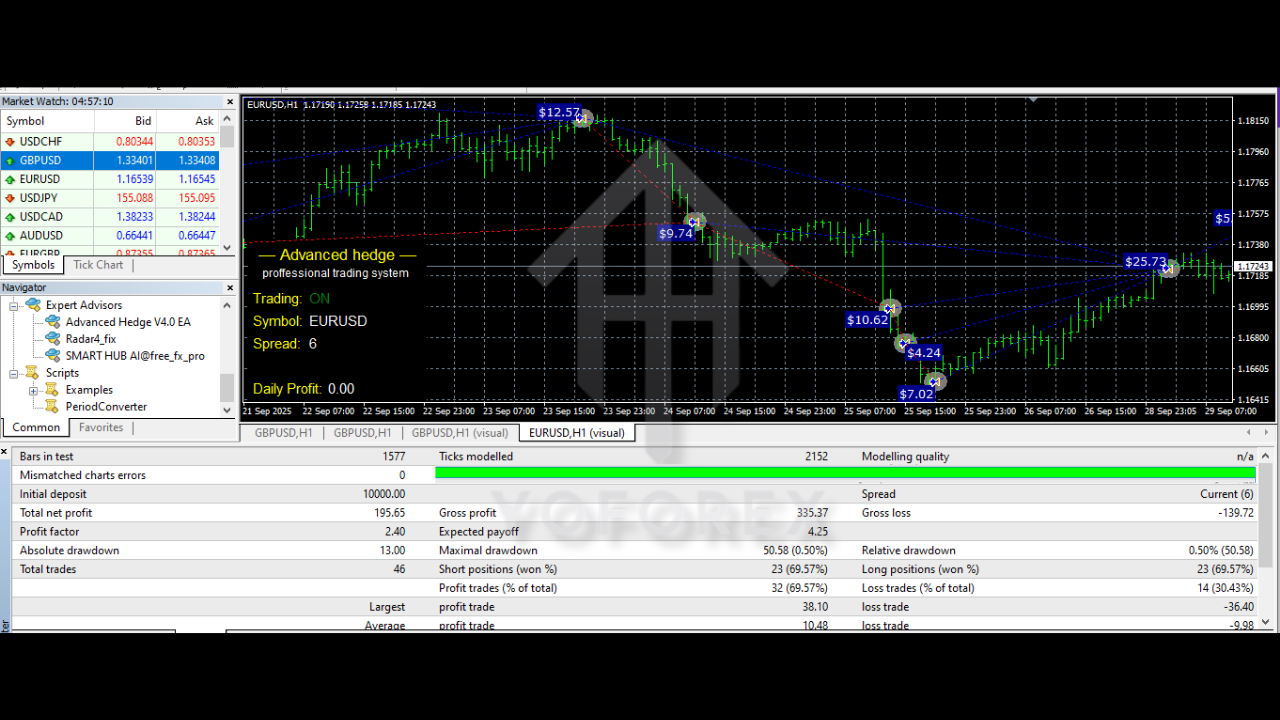
Task: Select the Advanced Hedge V4.0 EA icon
Action: click(x=52, y=322)
